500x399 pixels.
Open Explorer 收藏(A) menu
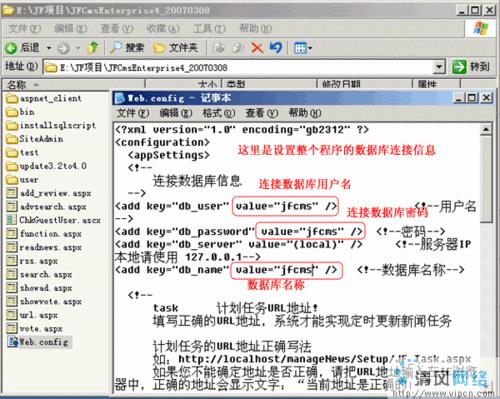pos(163,29)
